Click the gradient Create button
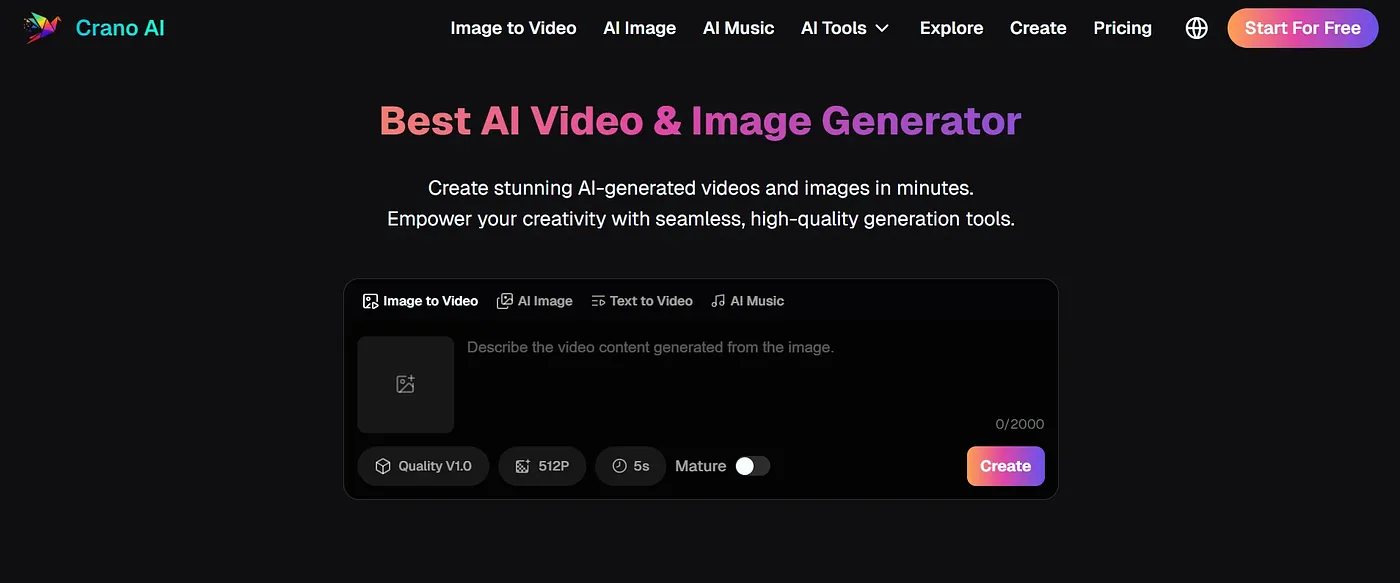Screen dimensions: 1400x583 click(1005, 466)
